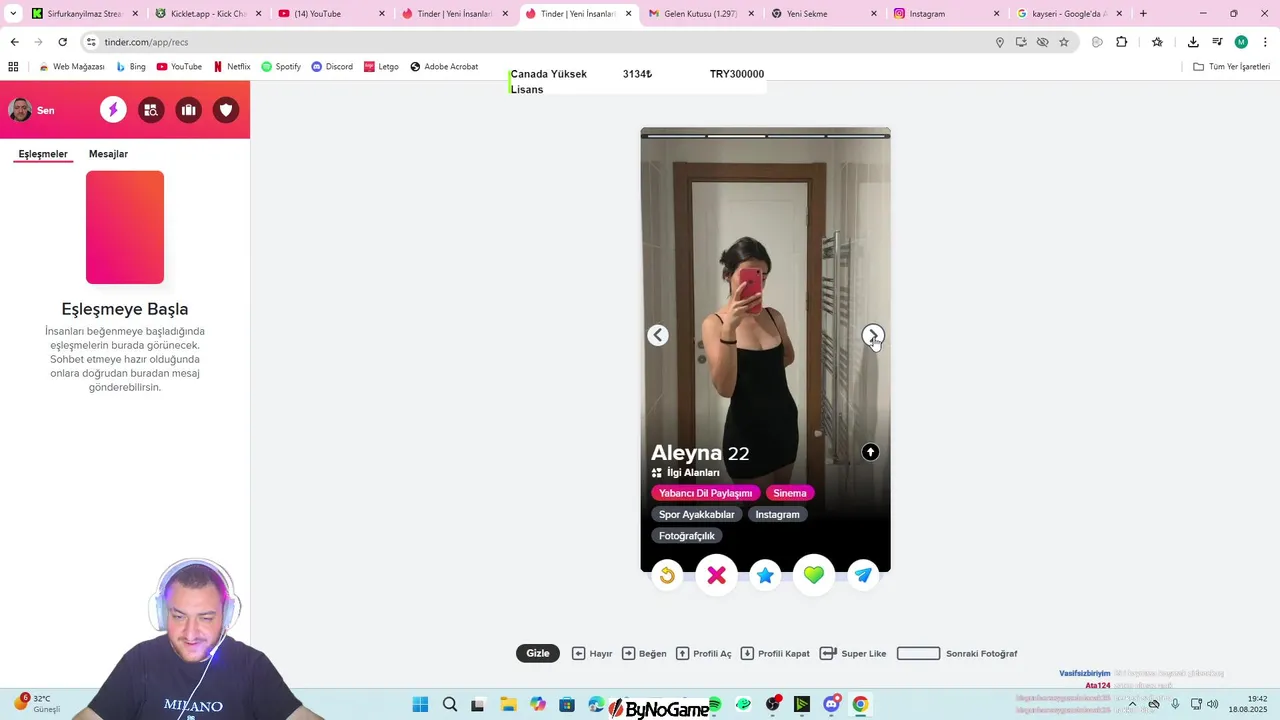
Task: Switch to the Eşleşmeler tab
Action: click(43, 154)
